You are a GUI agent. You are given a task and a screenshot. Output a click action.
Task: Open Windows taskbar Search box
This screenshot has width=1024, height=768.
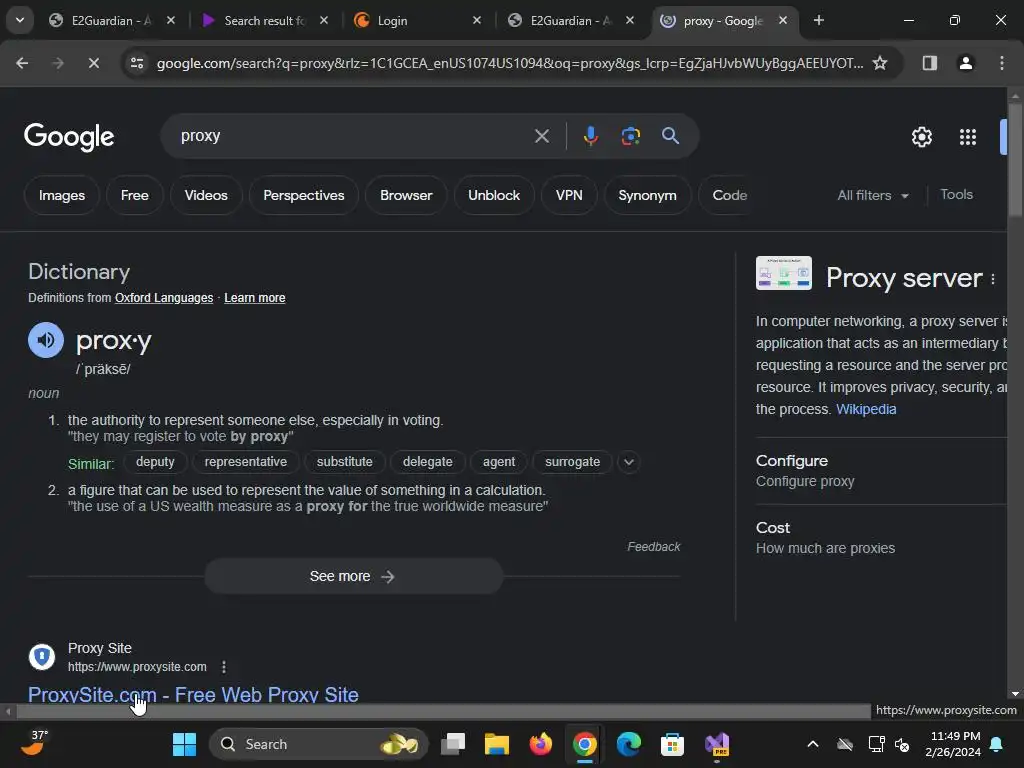319,744
